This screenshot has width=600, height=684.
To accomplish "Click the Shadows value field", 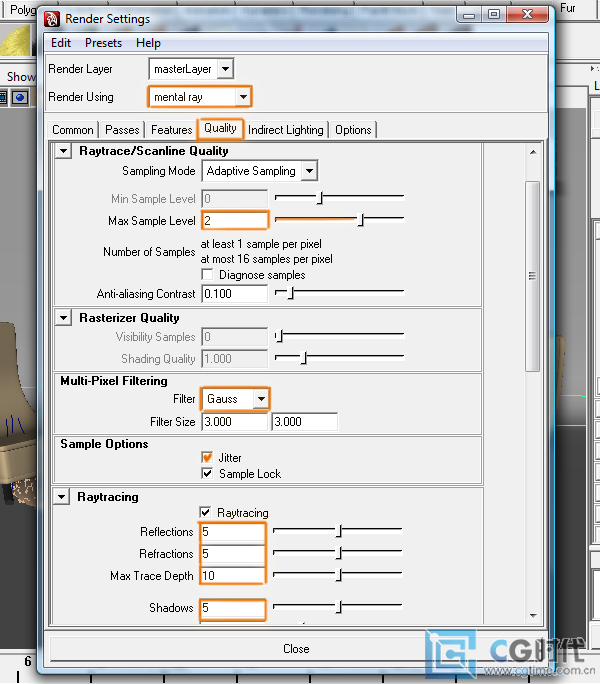I will click(233, 608).
